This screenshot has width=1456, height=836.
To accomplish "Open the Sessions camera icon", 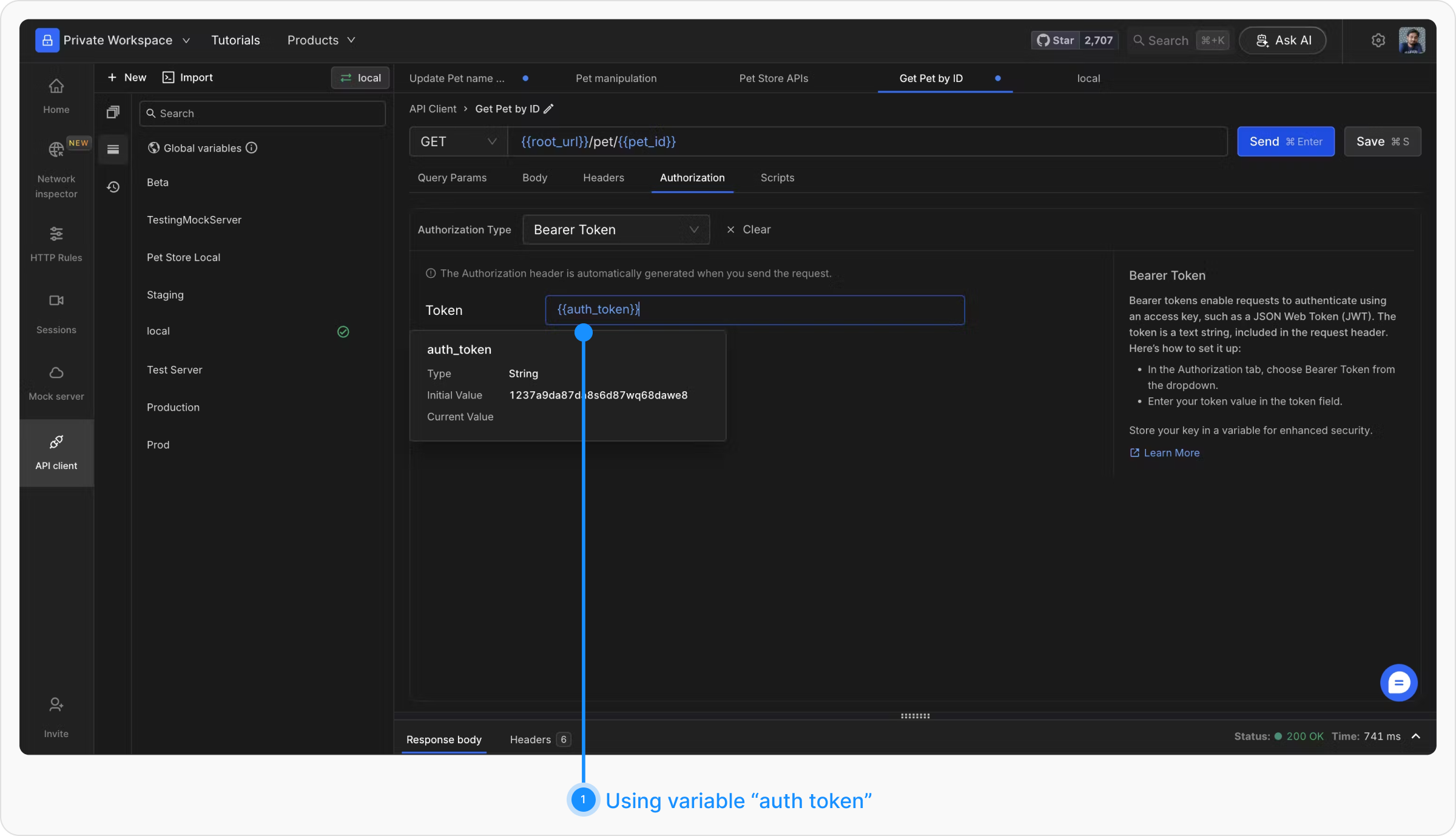I will 56,301.
